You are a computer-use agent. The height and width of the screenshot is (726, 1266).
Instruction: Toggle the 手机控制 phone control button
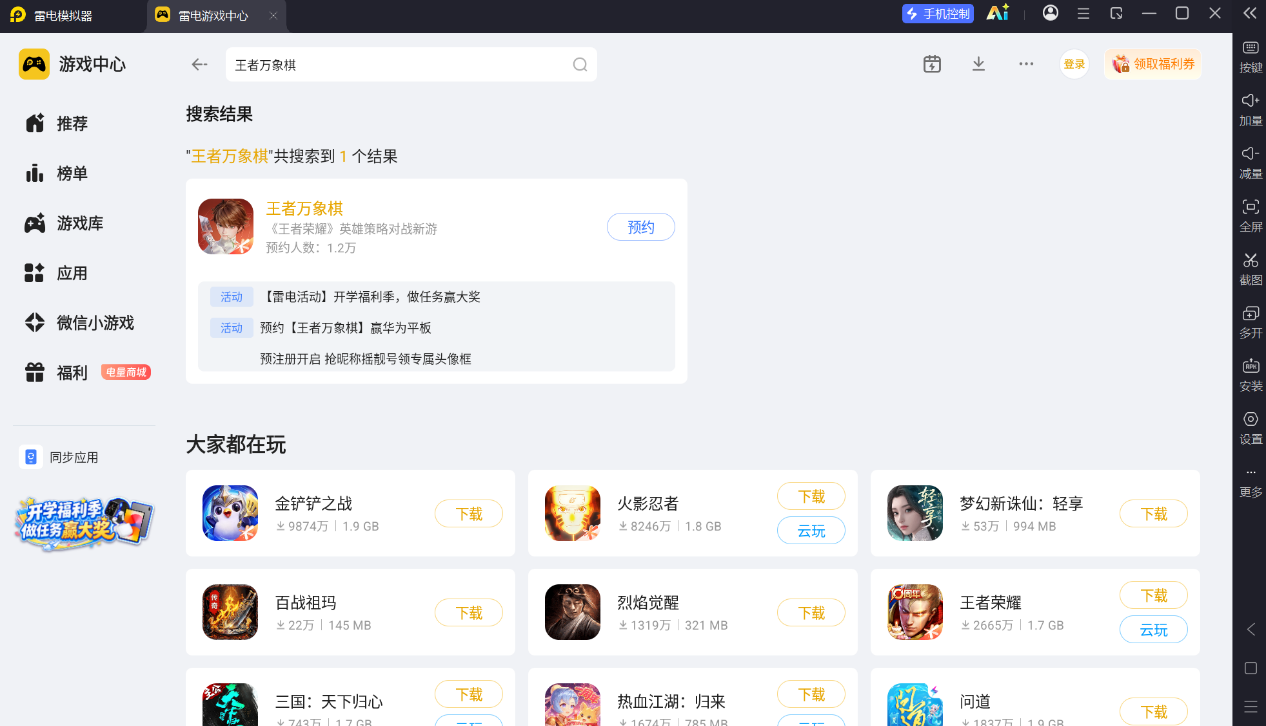pyautogui.click(x=938, y=14)
